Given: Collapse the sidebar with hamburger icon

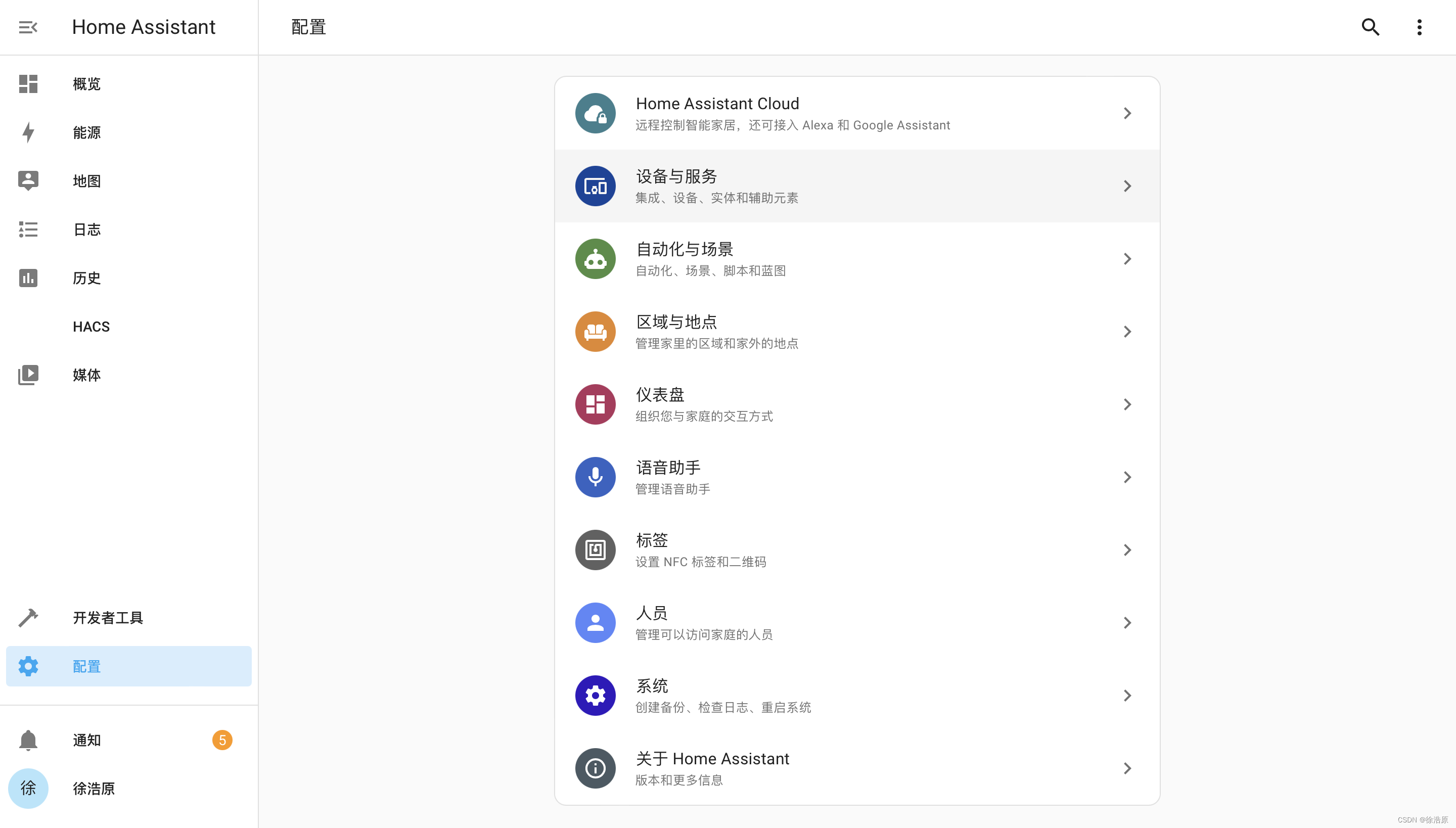Looking at the screenshot, I should (x=28, y=27).
